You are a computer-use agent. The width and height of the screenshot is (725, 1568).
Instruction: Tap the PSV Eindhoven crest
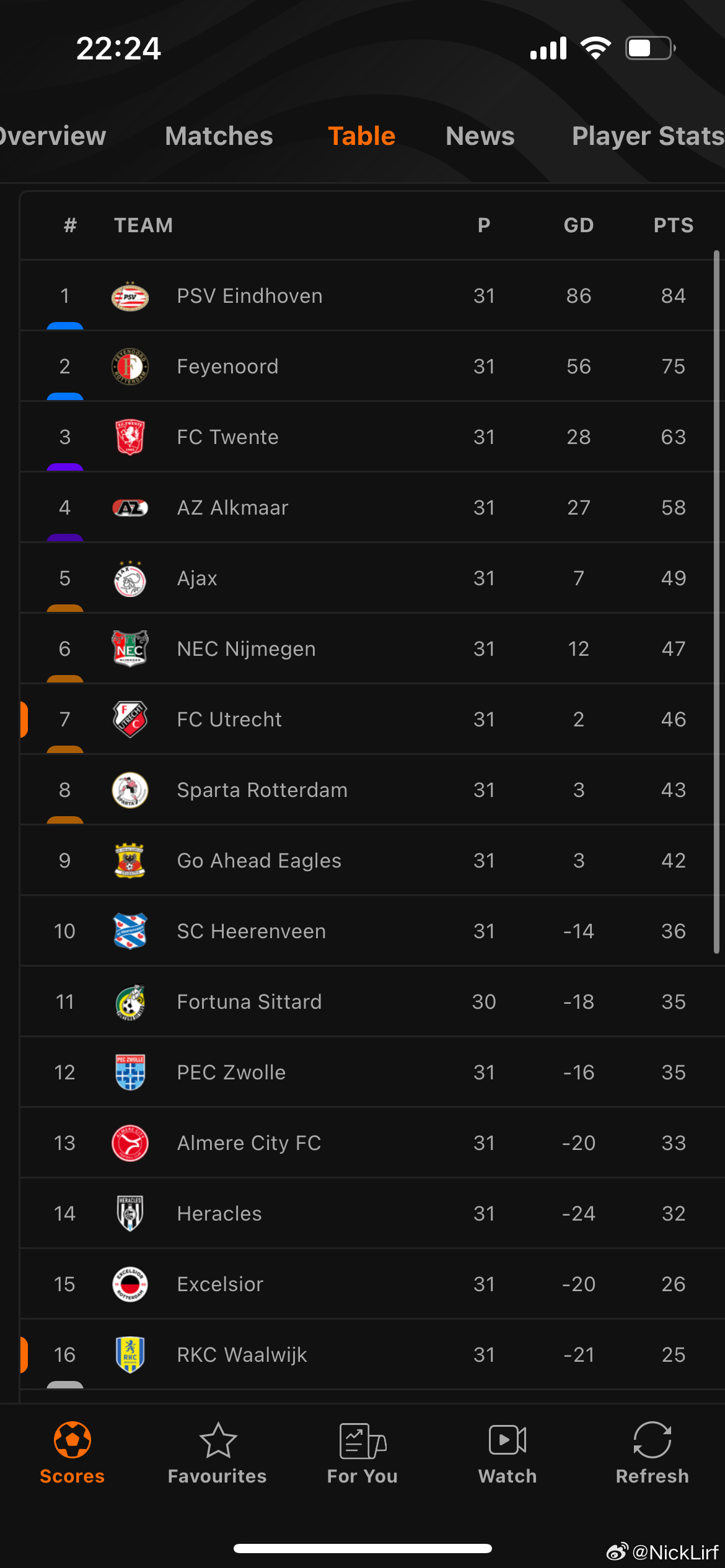[130, 296]
